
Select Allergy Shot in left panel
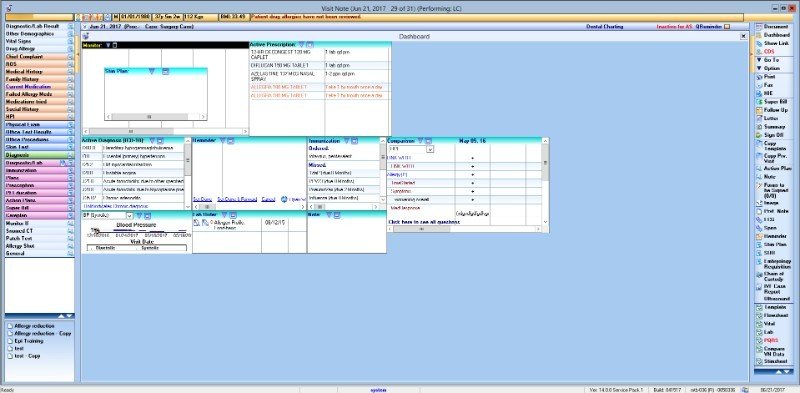39,246
